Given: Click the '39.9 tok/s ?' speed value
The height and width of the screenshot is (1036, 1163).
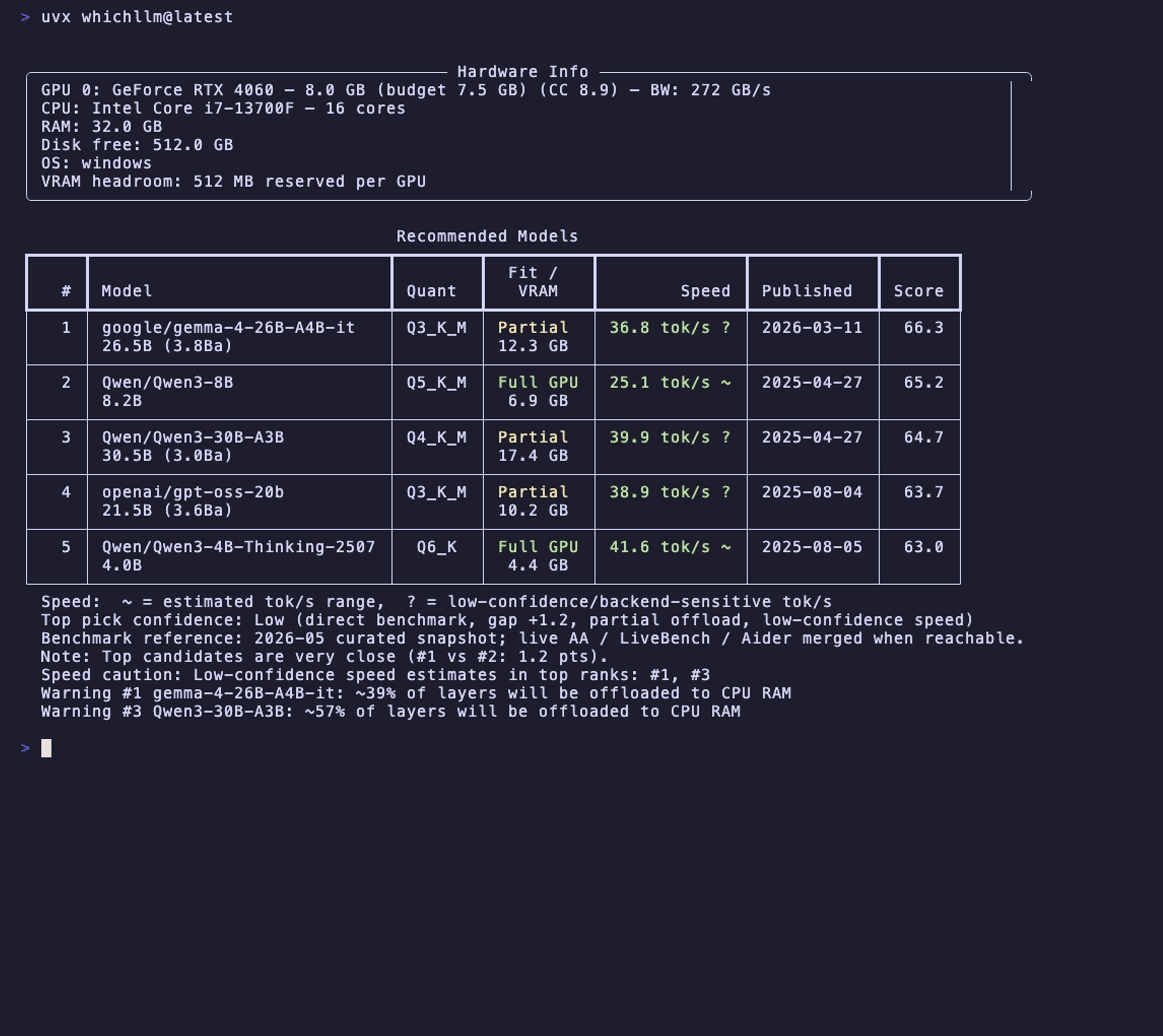Looking at the screenshot, I should tap(670, 438).
